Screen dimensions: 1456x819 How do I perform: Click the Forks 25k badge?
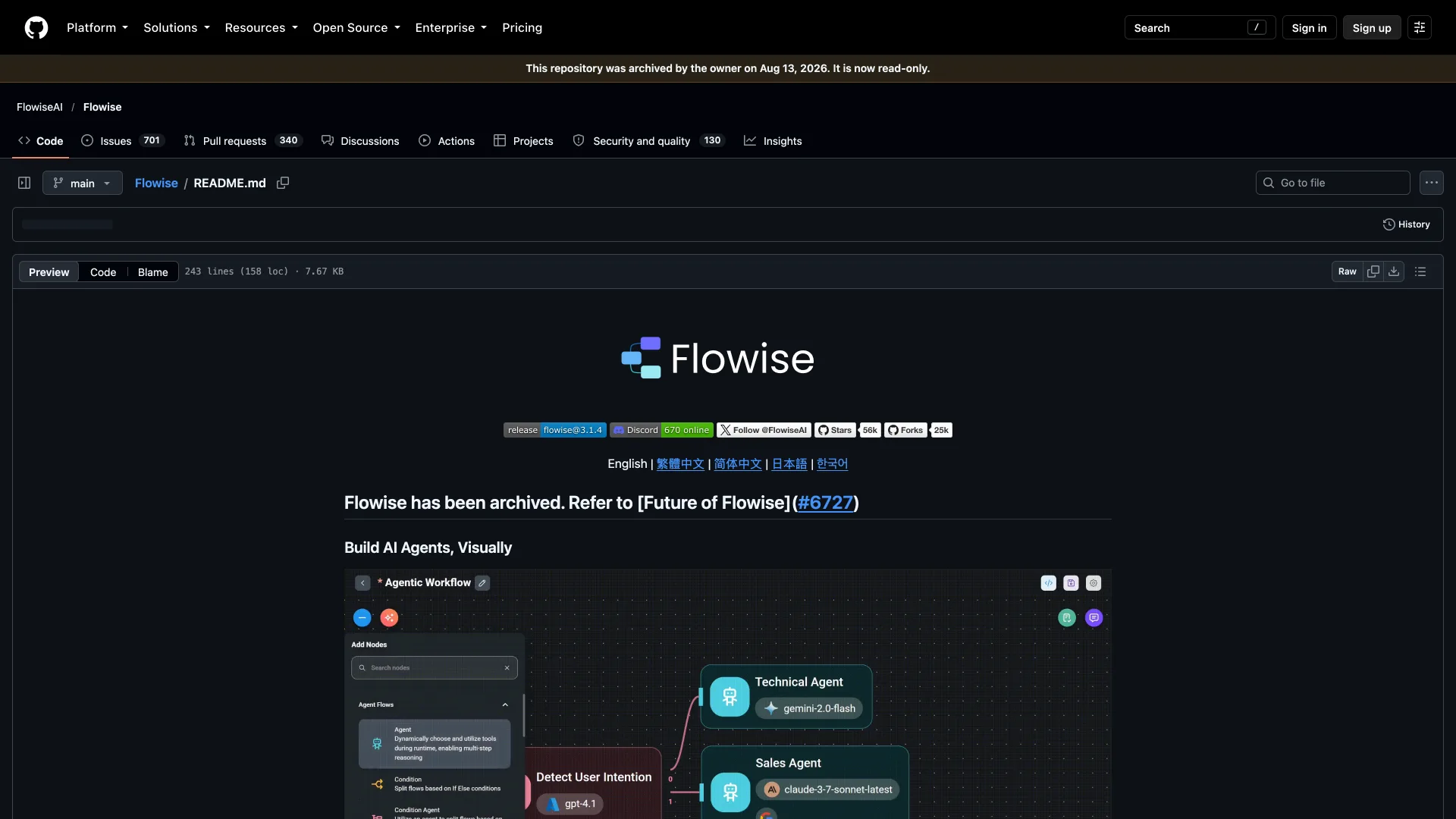(918, 430)
